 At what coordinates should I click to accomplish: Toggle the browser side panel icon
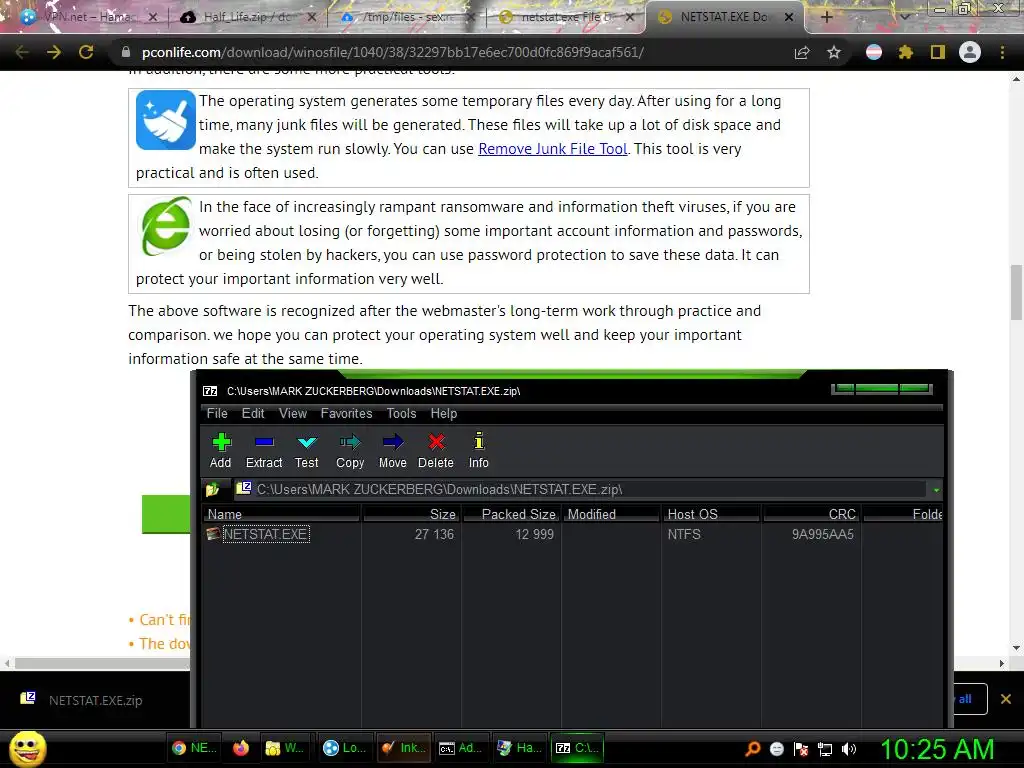[938, 52]
